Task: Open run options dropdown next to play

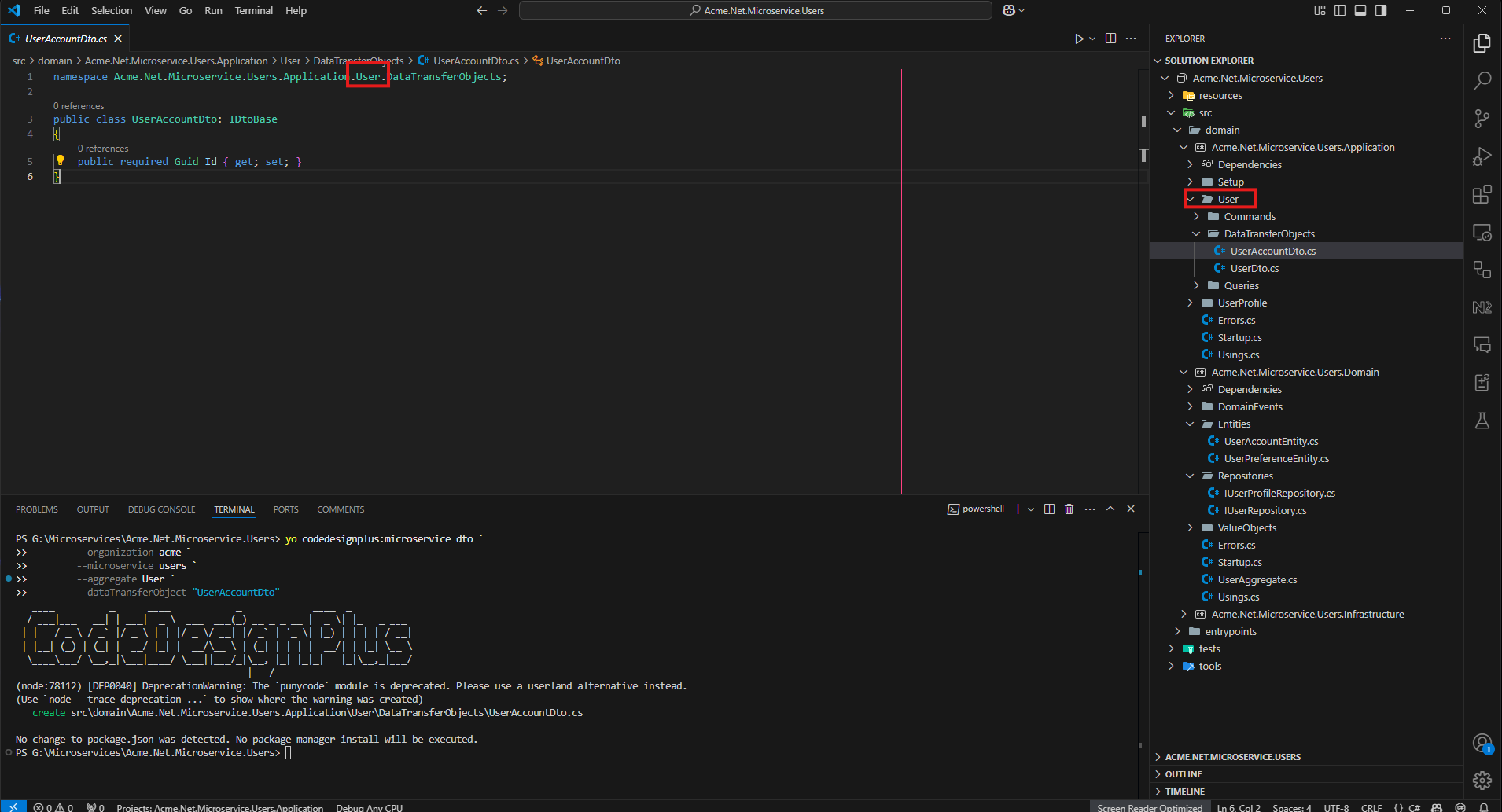Action: click(1092, 39)
